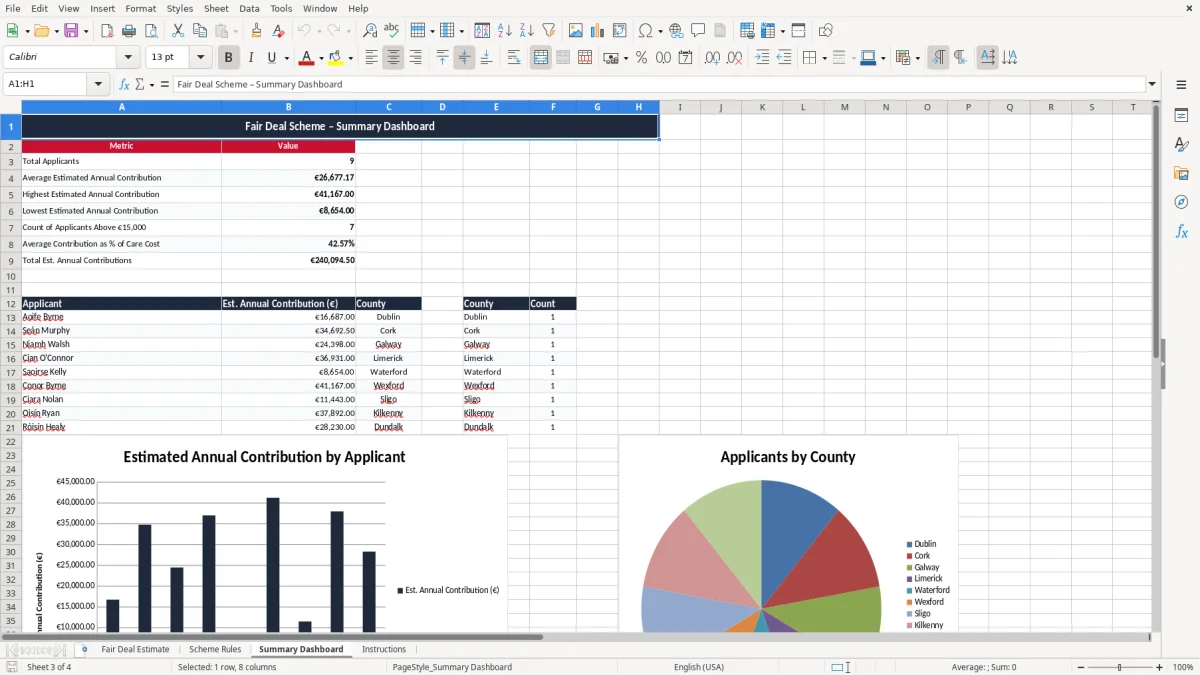Switch to the Instructions sheet tab
1200x675 pixels.
[x=384, y=649]
